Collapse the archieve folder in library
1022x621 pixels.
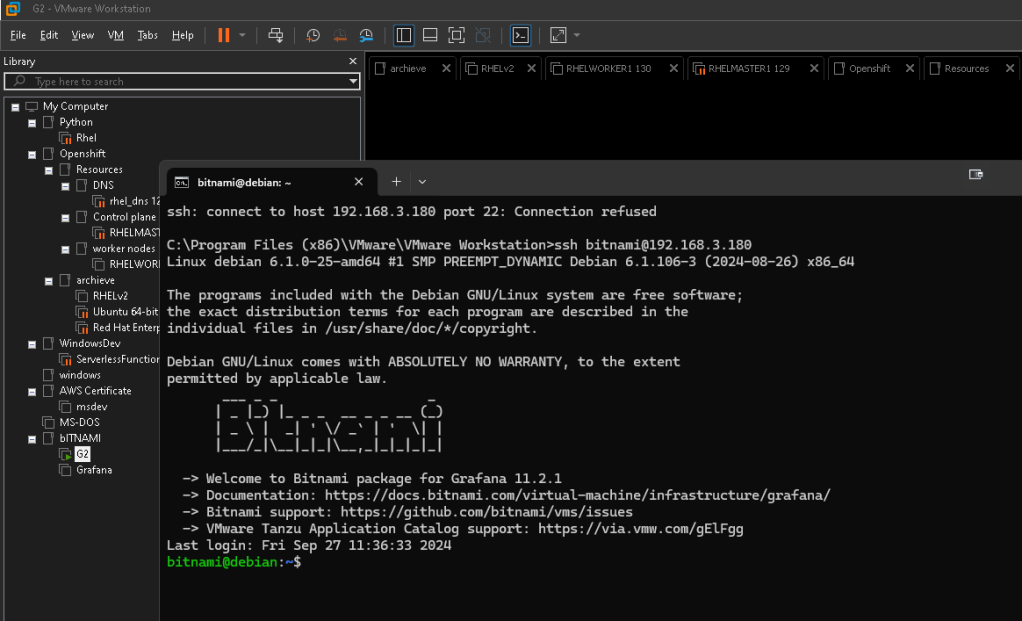click(x=49, y=281)
